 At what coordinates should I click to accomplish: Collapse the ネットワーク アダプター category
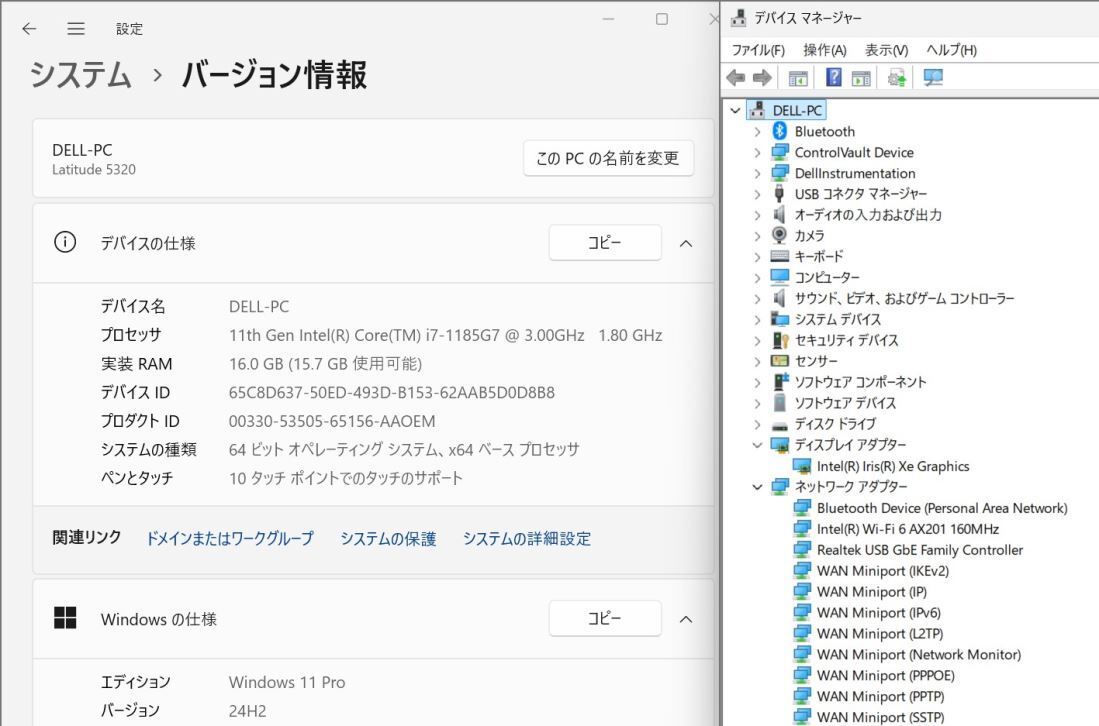[x=758, y=487]
